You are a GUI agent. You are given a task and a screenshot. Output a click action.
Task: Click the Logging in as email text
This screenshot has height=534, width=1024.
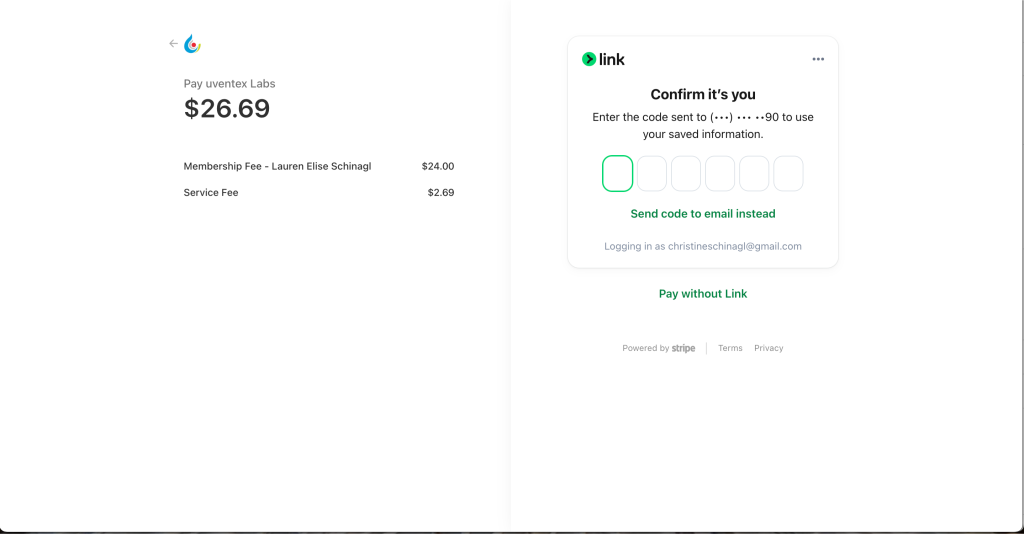pos(703,246)
